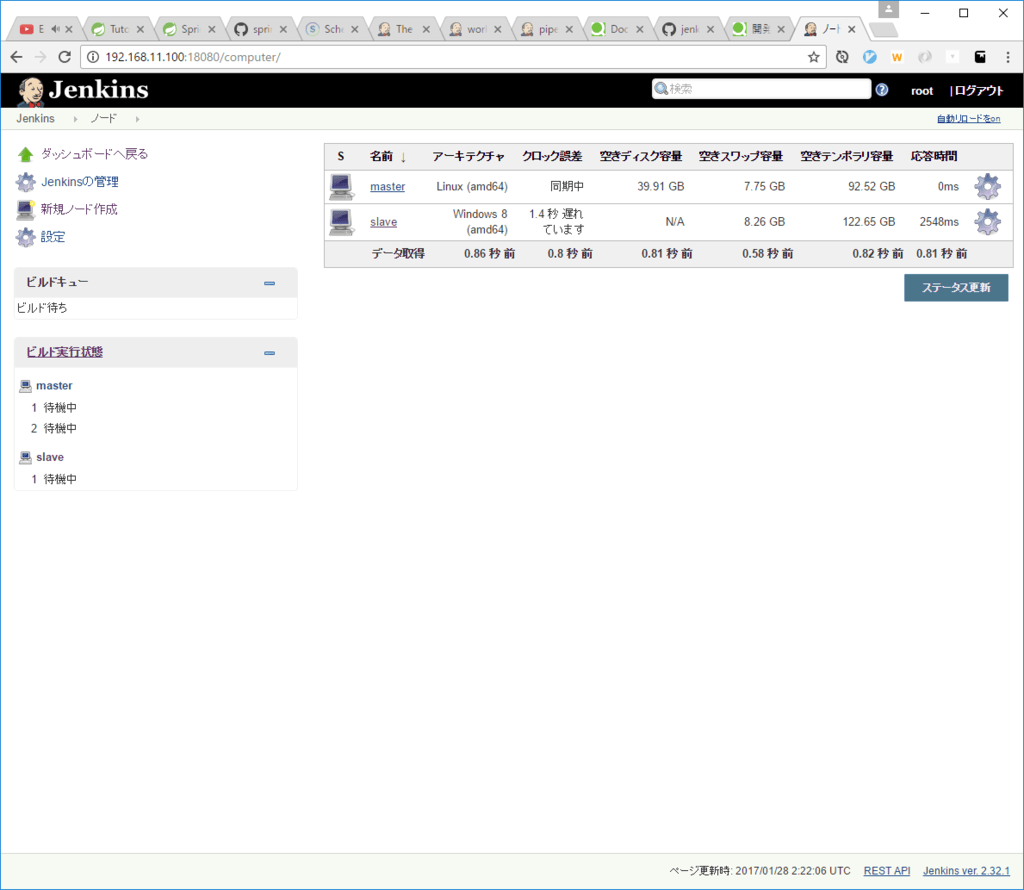1024x890 pixels.
Task: Collapse the ビルド実行状態 panel
Action: tap(269, 353)
